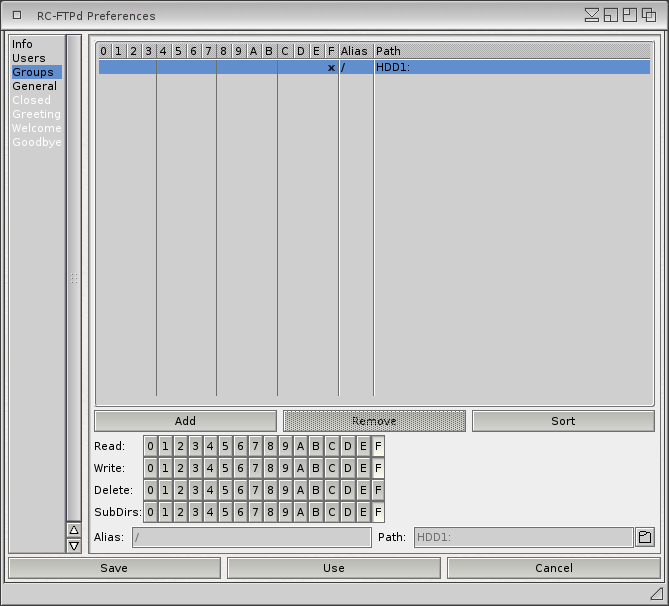Click the Alias text field

point(251,538)
